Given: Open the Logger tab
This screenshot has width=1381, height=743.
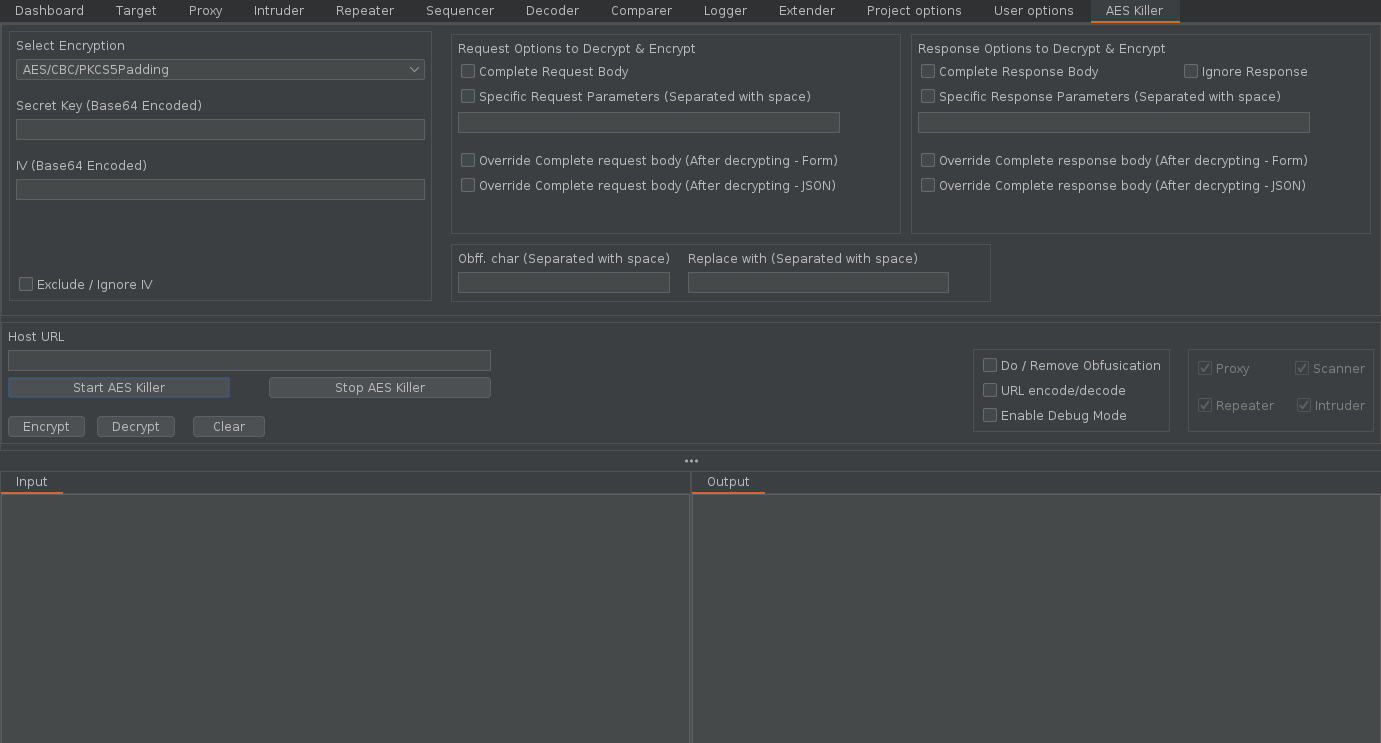Looking at the screenshot, I should click(x=725, y=11).
